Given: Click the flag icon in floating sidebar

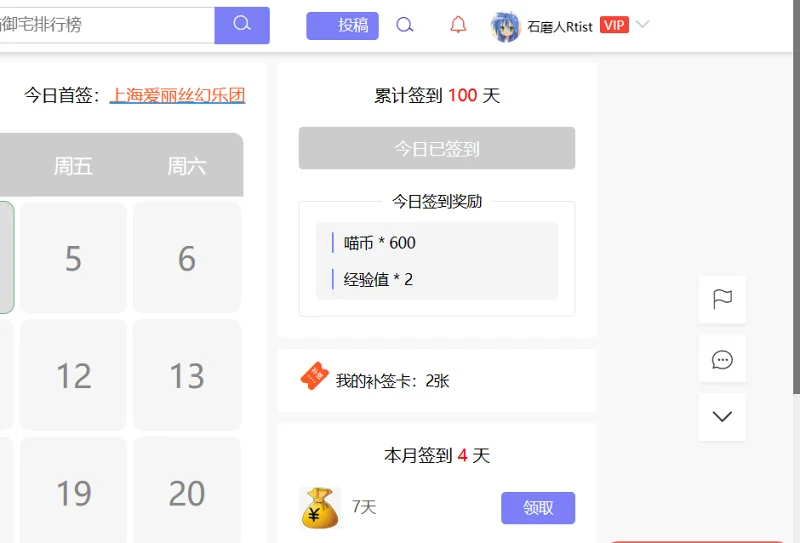Looking at the screenshot, I should 722,299.
